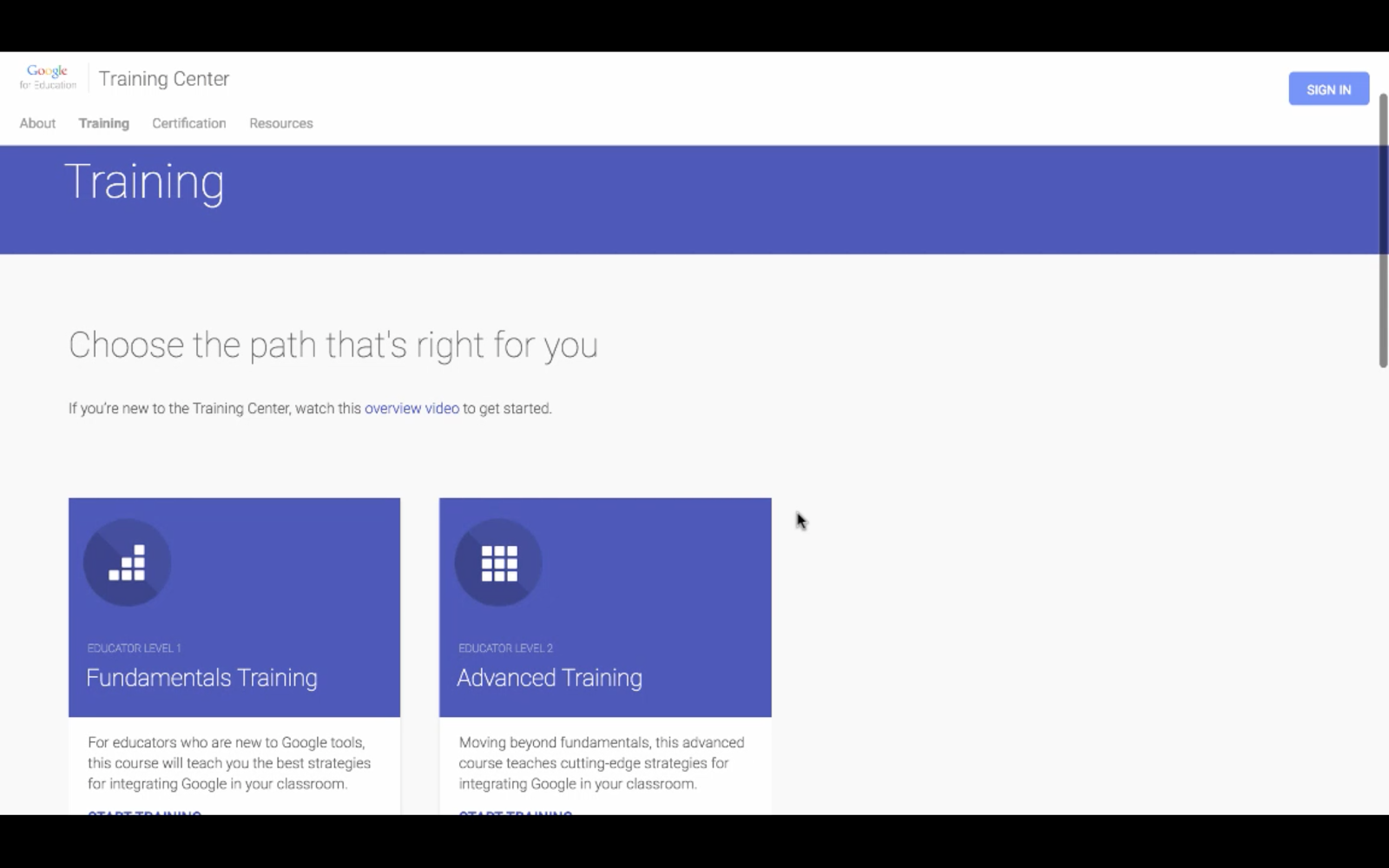Open the Resources navigation item
Image resolution: width=1389 pixels, height=868 pixels.
(x=281, y=123)
